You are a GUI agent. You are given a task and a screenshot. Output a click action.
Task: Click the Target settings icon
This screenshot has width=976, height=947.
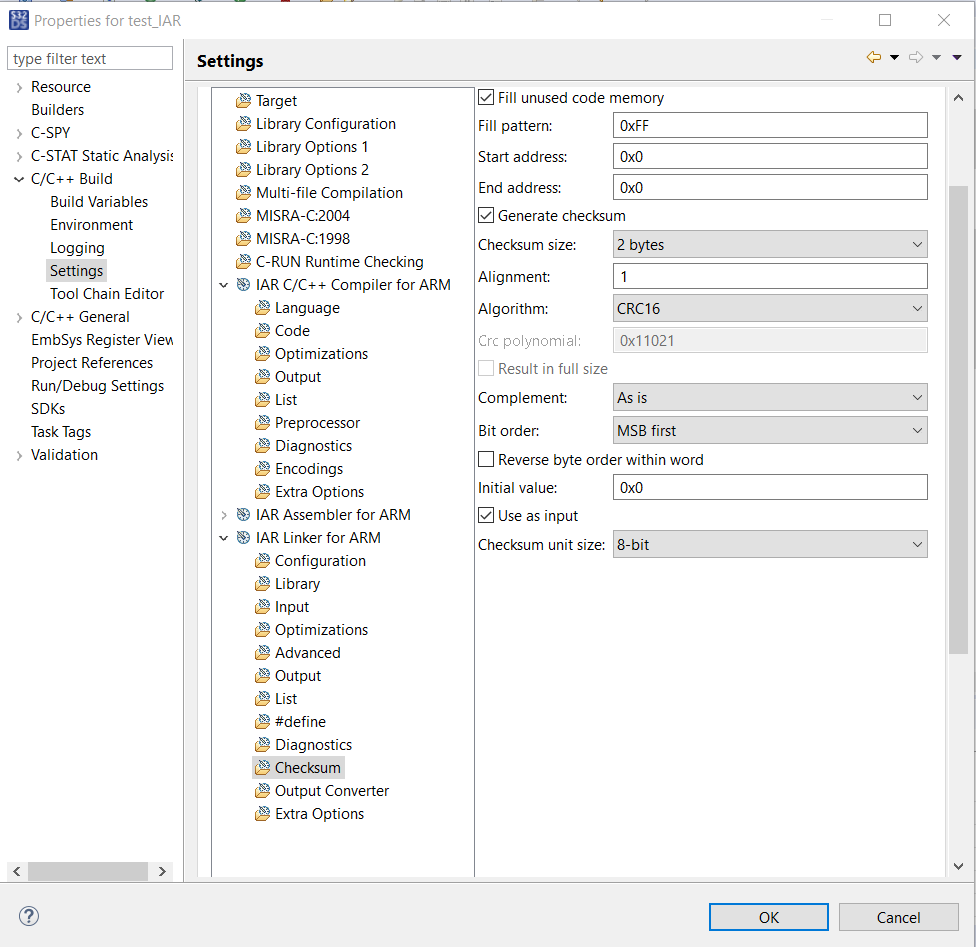pyautogui.click(x=243, y=100)
